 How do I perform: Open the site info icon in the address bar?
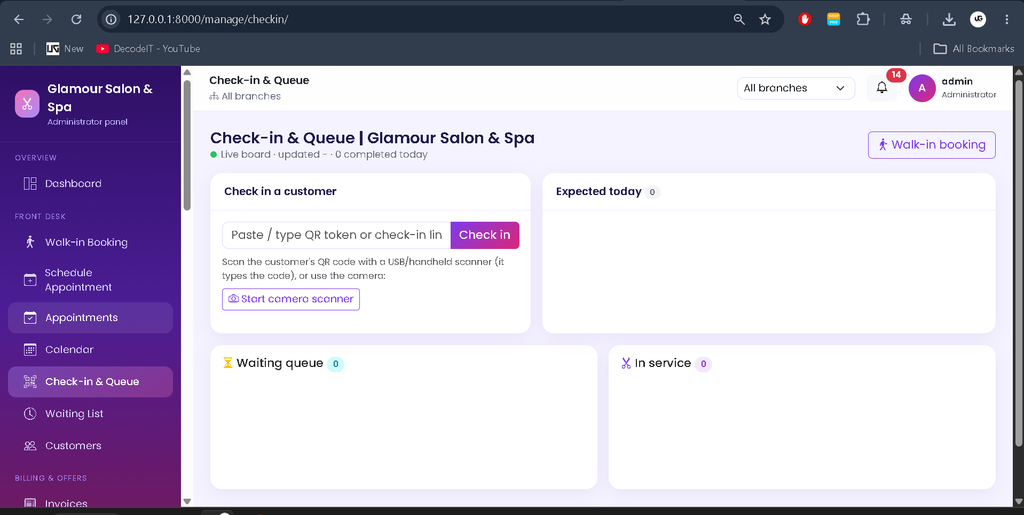[111, 20]
